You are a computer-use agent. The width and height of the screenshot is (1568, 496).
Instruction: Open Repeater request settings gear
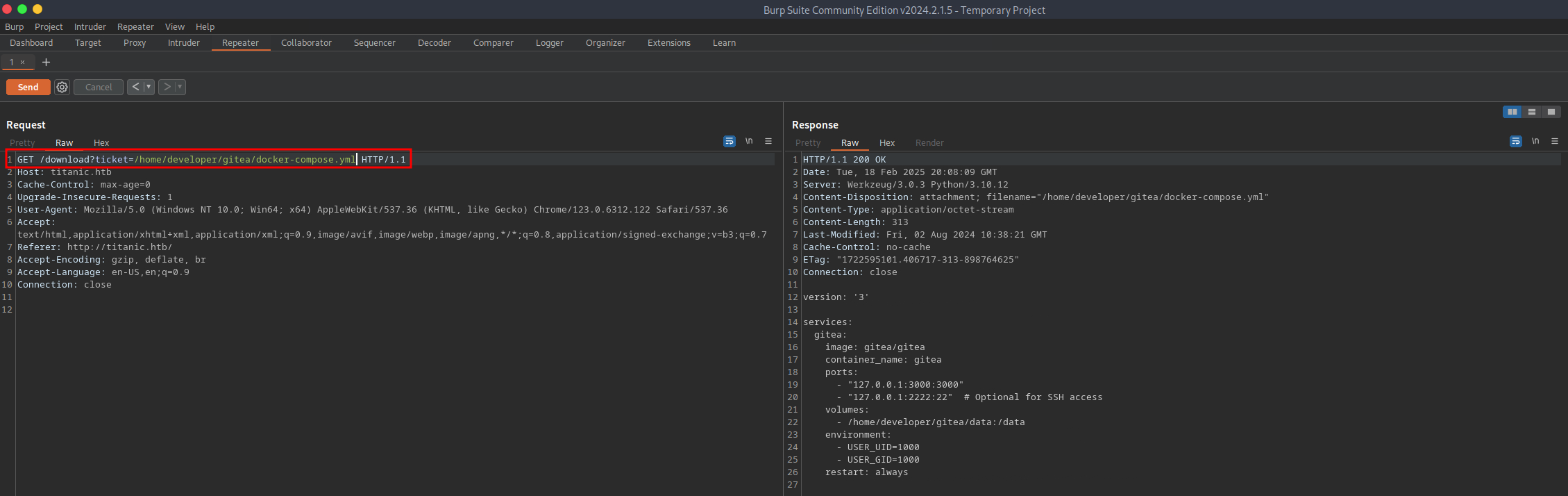62,87
